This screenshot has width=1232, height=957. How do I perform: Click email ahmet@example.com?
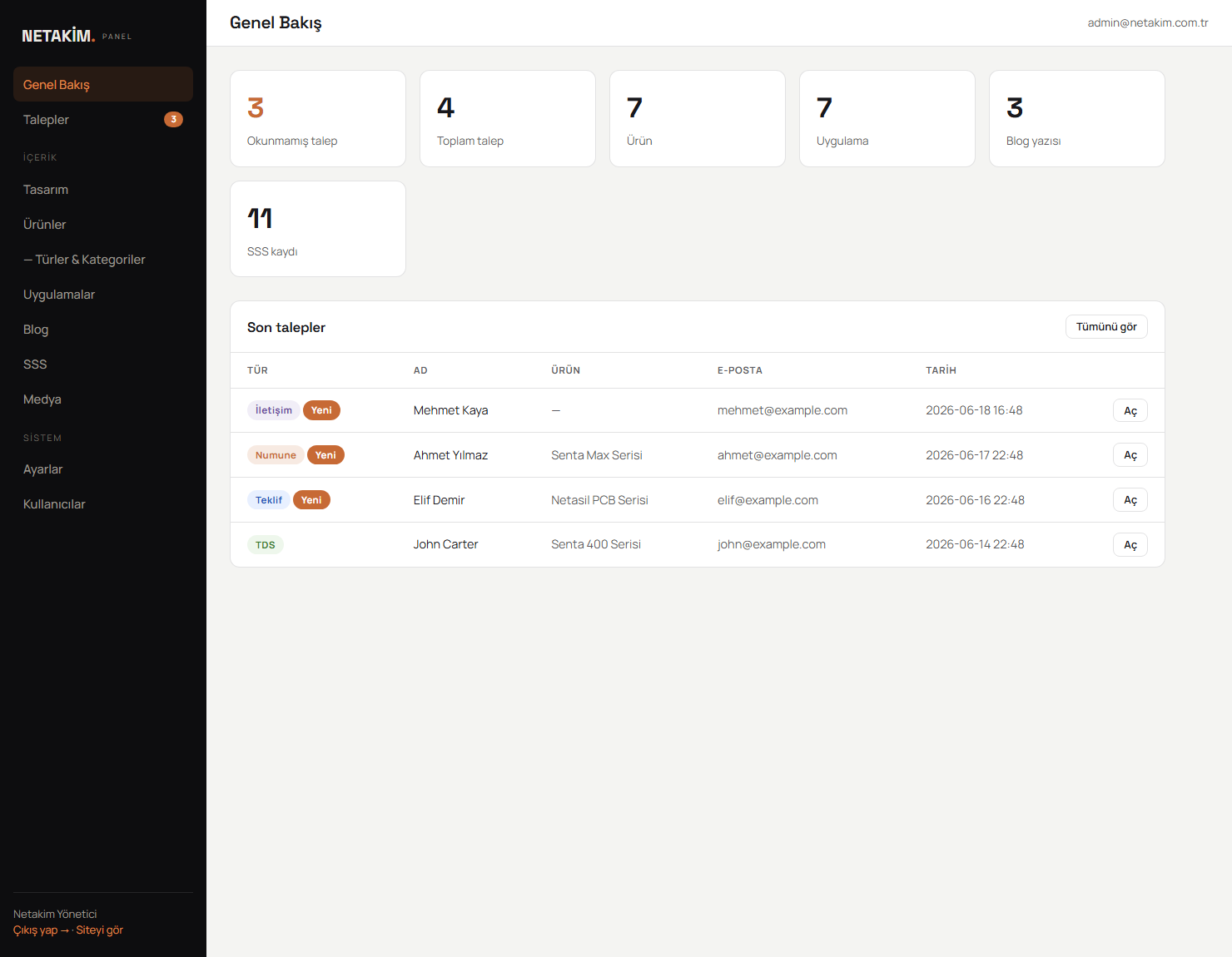777,455
